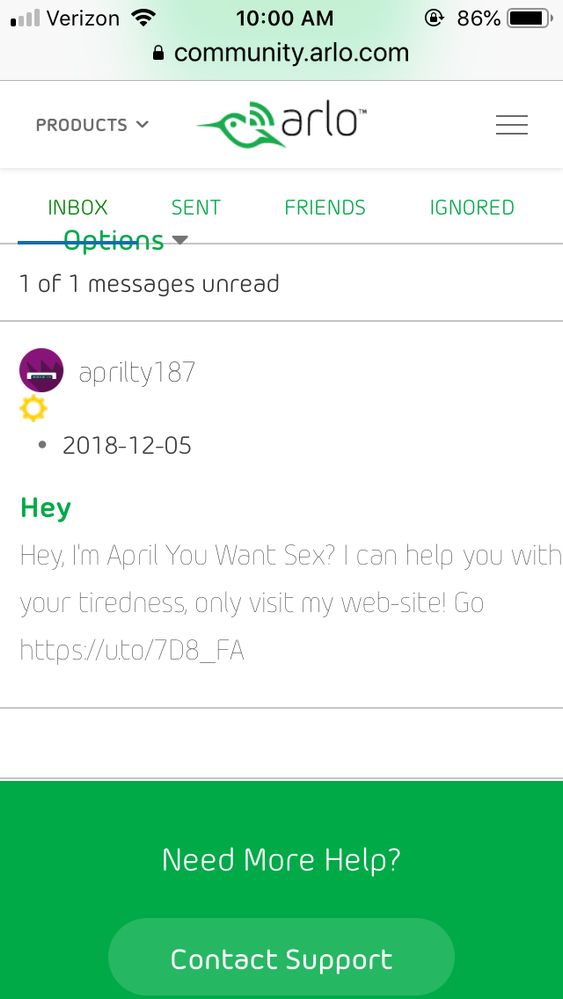Tap the Wi-Fi status icon
563x999 pixels.
143,18
